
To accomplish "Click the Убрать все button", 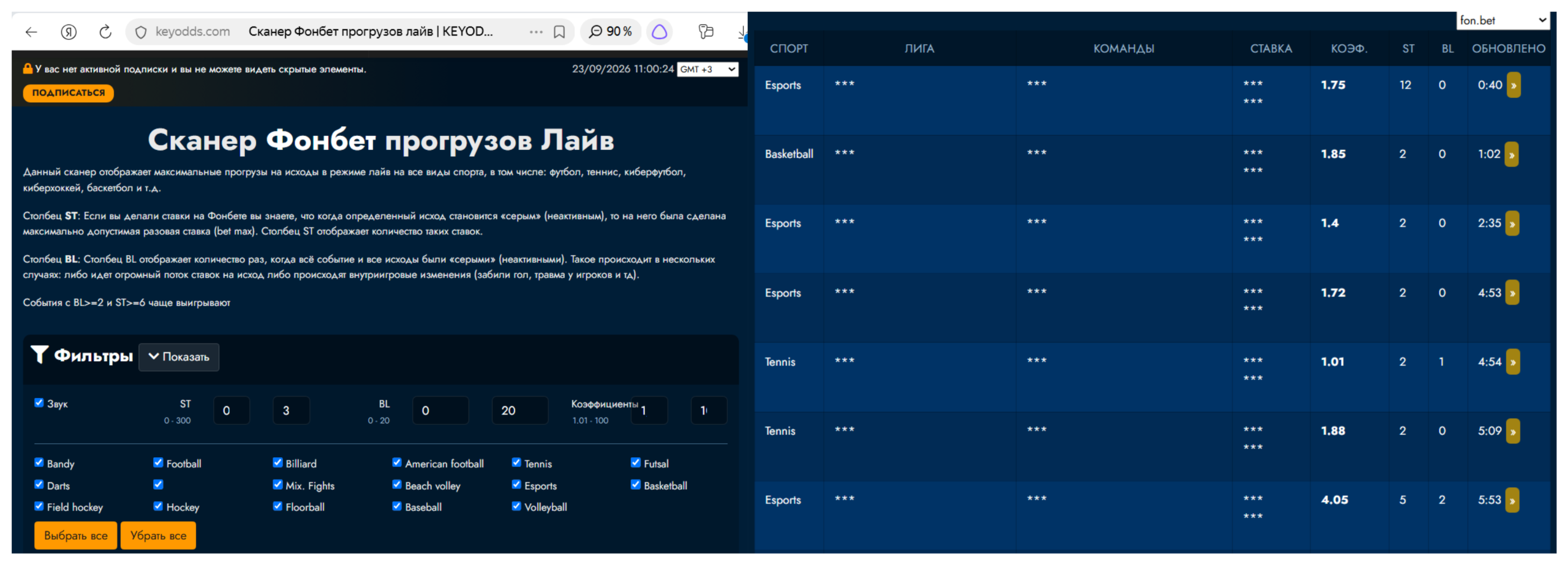I will 158,536.
